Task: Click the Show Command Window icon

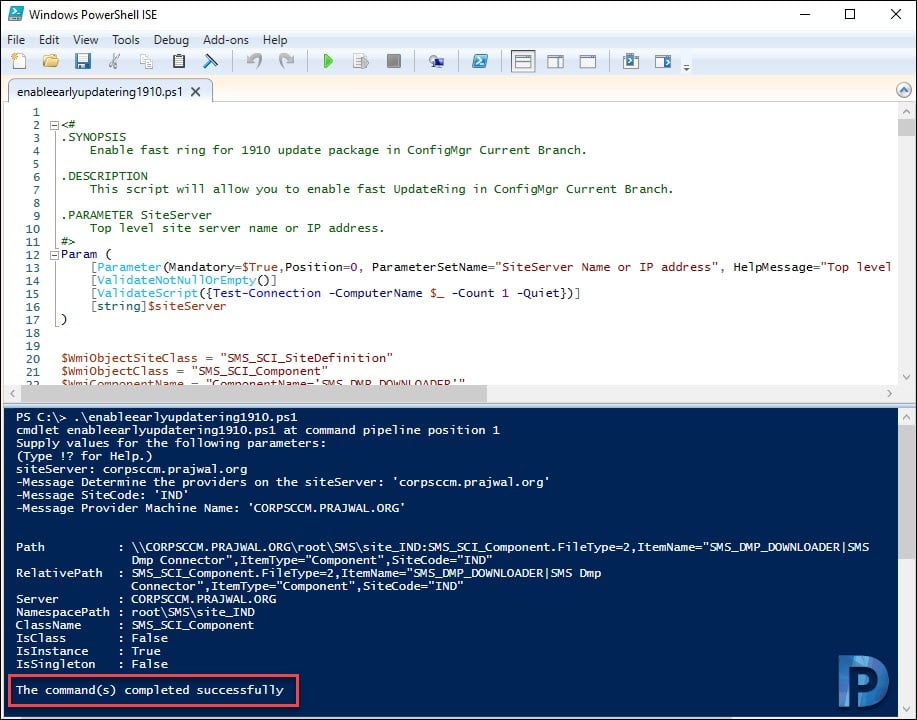Action: click(x=630, y=61)
